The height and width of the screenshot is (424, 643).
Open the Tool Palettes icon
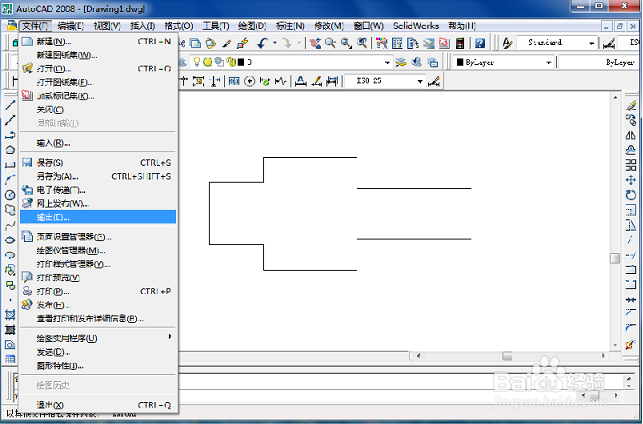413,43
